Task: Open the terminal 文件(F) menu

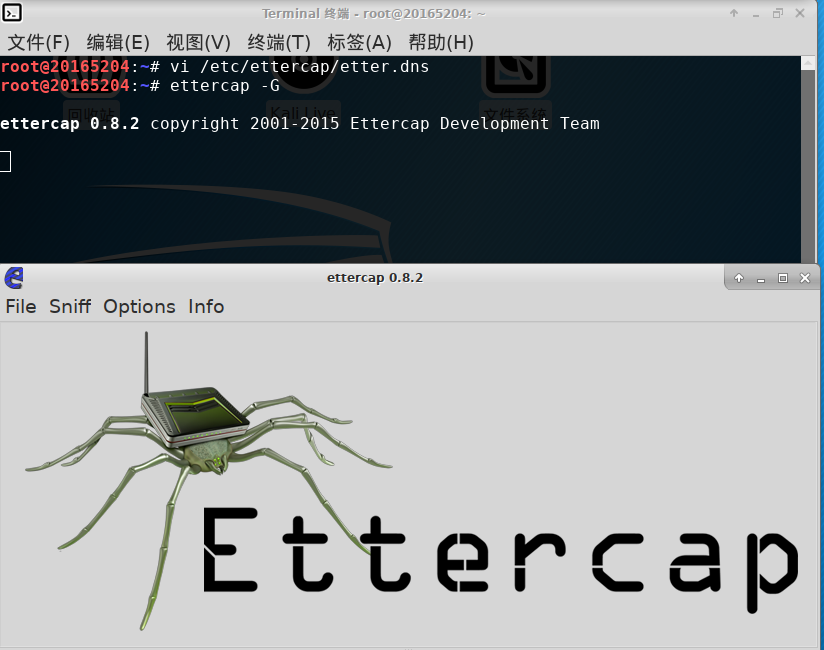Action: (x=38, y=43)
